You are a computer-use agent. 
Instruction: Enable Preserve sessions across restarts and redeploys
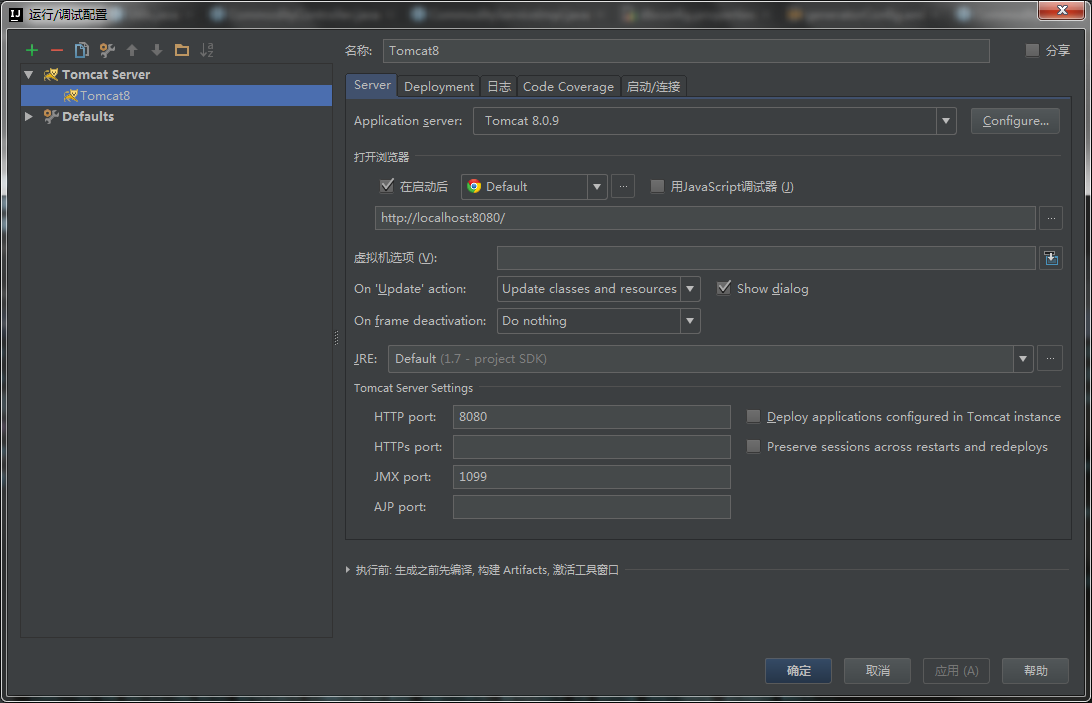click(x=753, y=447)
